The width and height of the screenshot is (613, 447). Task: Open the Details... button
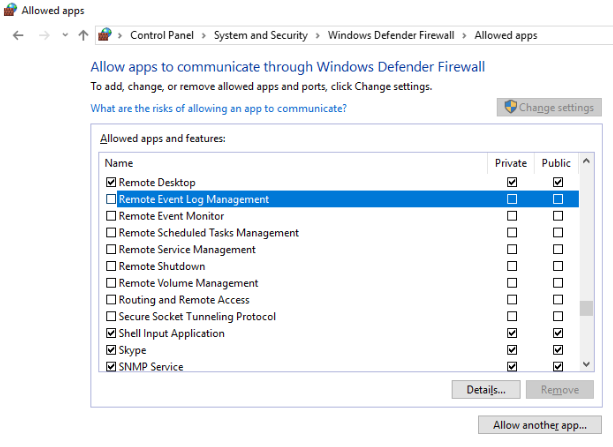click(486, 390)
